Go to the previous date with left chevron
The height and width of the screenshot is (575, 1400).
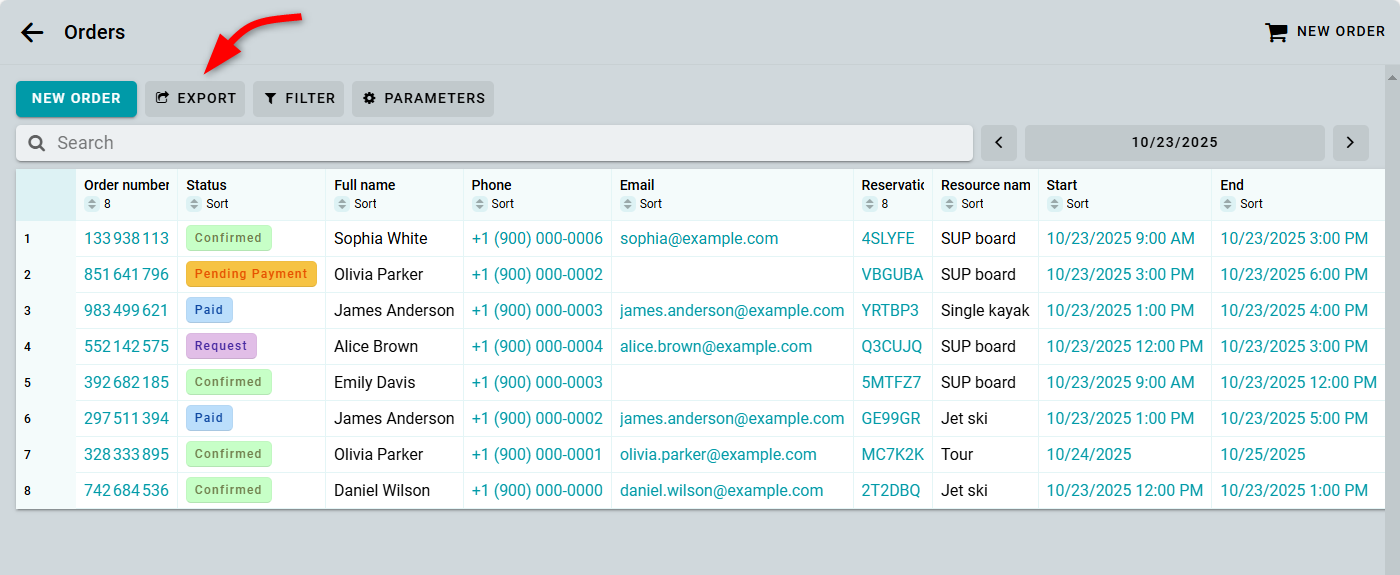pyautogui.click(x=999, y=143)
